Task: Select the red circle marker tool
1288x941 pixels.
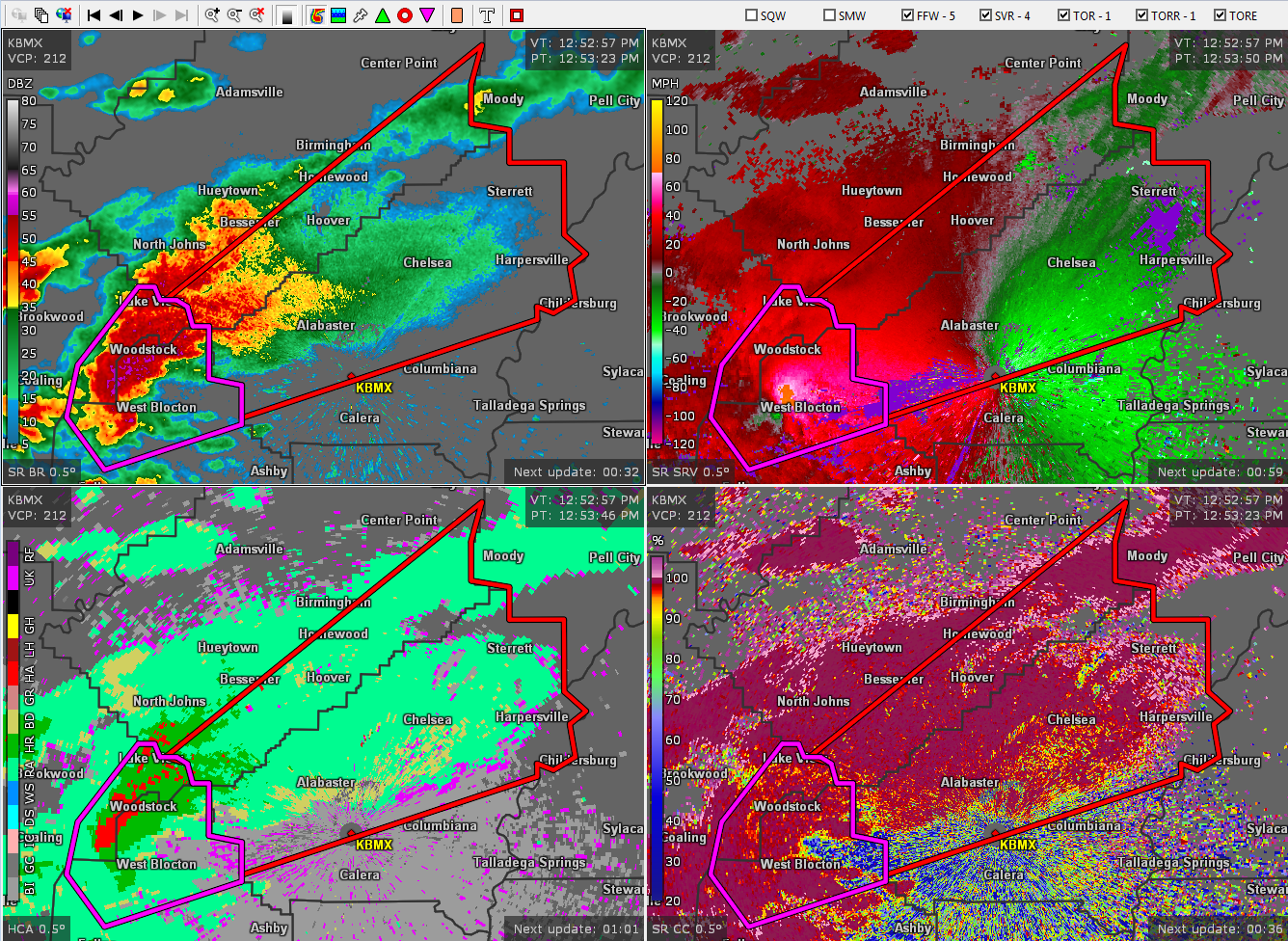Action: pos(405,15)
